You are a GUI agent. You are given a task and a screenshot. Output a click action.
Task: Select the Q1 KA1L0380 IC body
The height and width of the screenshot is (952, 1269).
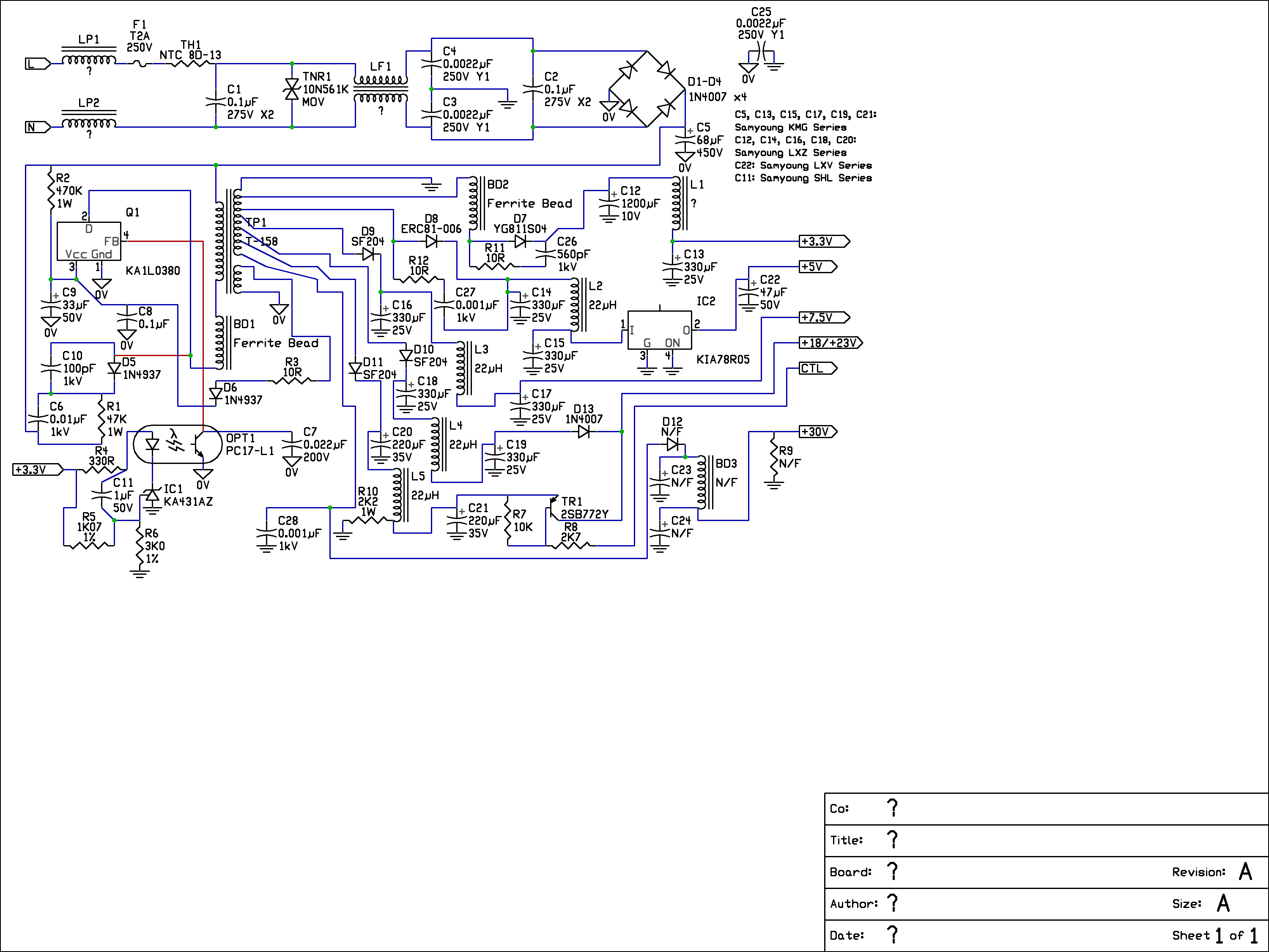coord(89,241)
